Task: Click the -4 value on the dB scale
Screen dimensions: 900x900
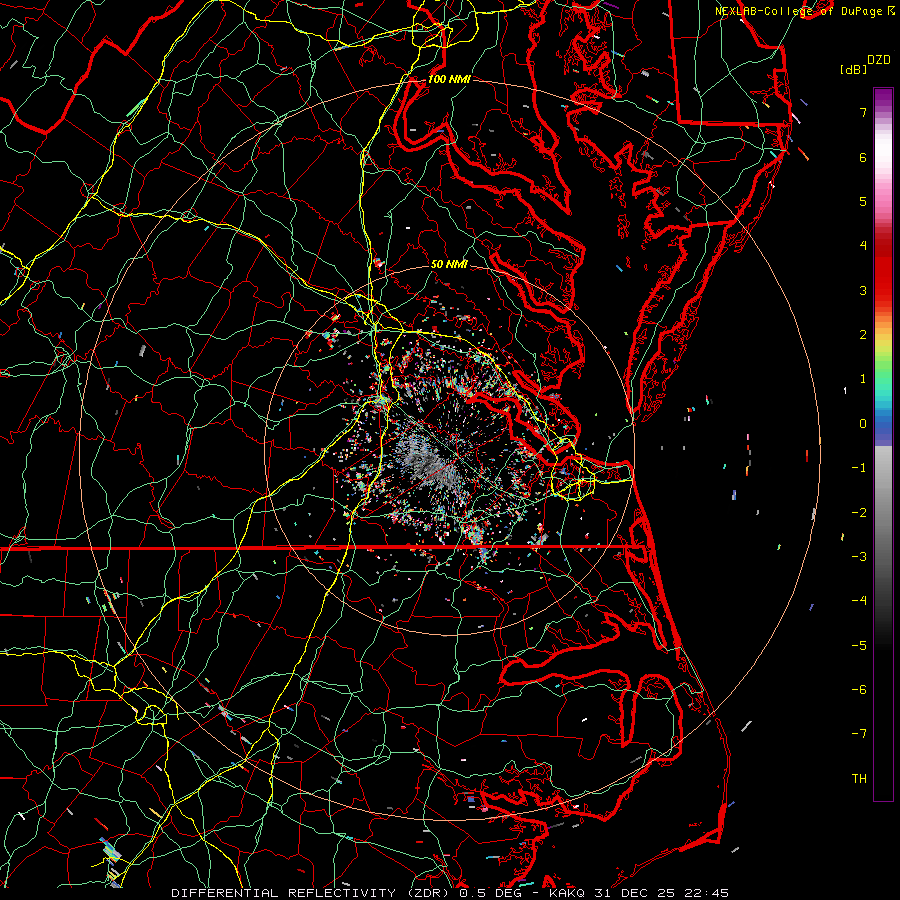Action: click(x=859, y=601)
